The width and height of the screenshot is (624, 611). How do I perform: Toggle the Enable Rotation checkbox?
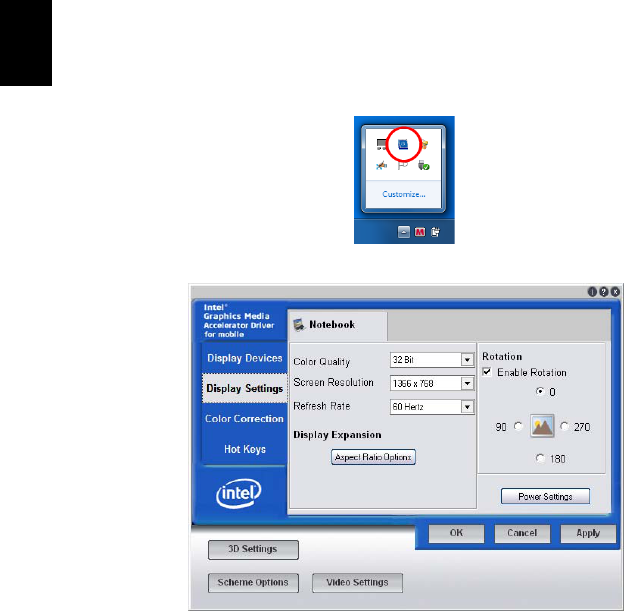[487, 372]
